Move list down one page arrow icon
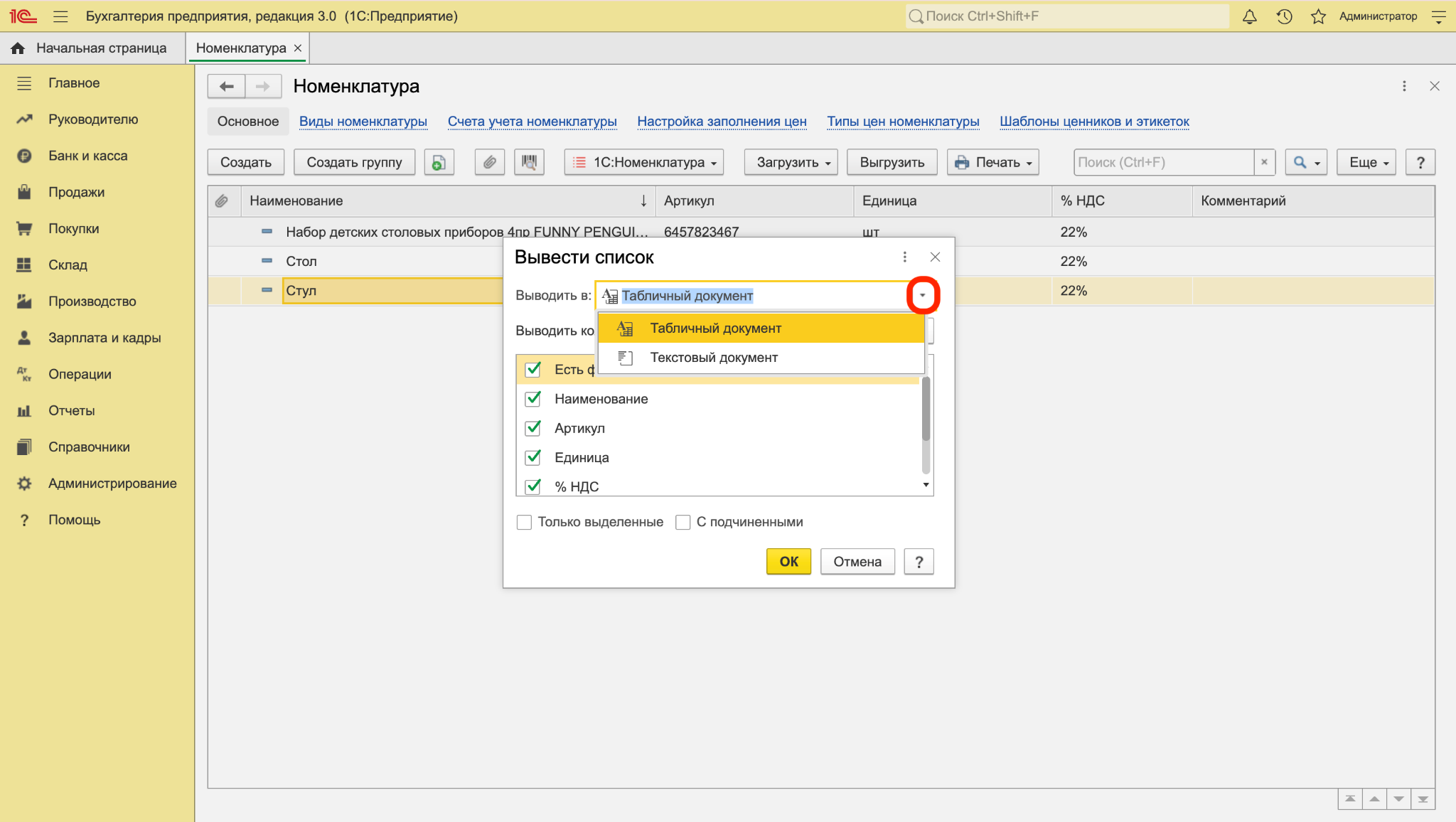This screenshot has height=822, width=1456. (x=1398, y=799)
